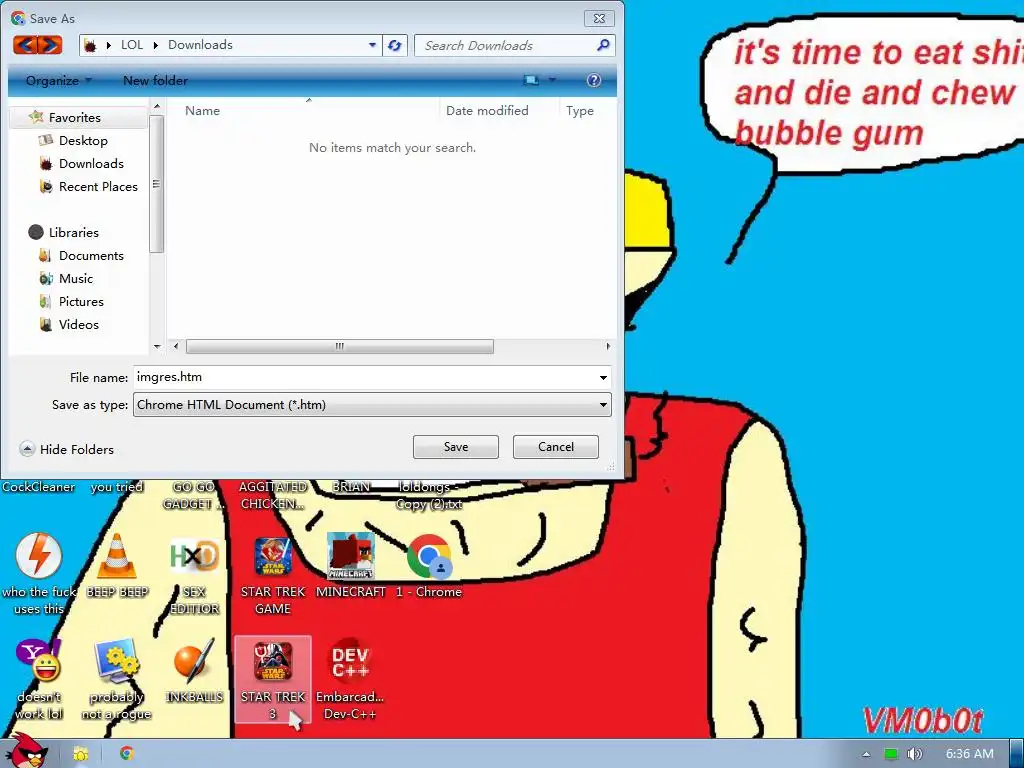Screen dimensions: 1024x768
Task: Collapse with Hide Folders
Action: [67, 449]
